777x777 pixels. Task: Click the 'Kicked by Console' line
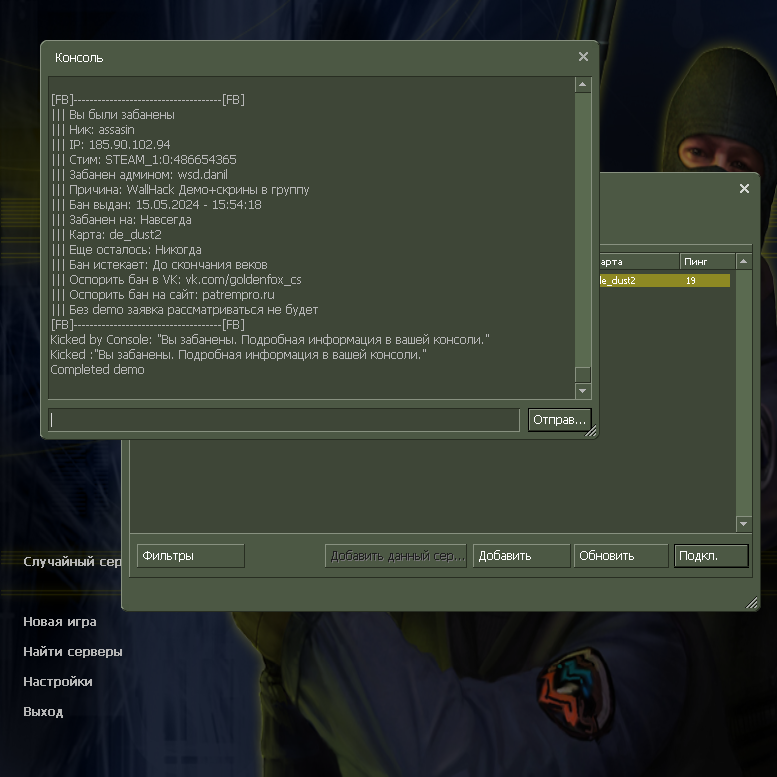[270, 339]
